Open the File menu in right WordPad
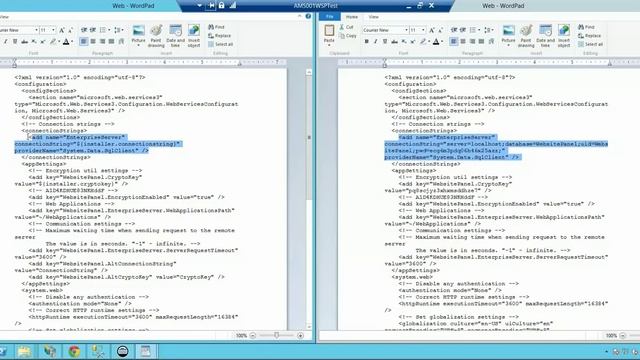640x360 pixels. (329, 16)
